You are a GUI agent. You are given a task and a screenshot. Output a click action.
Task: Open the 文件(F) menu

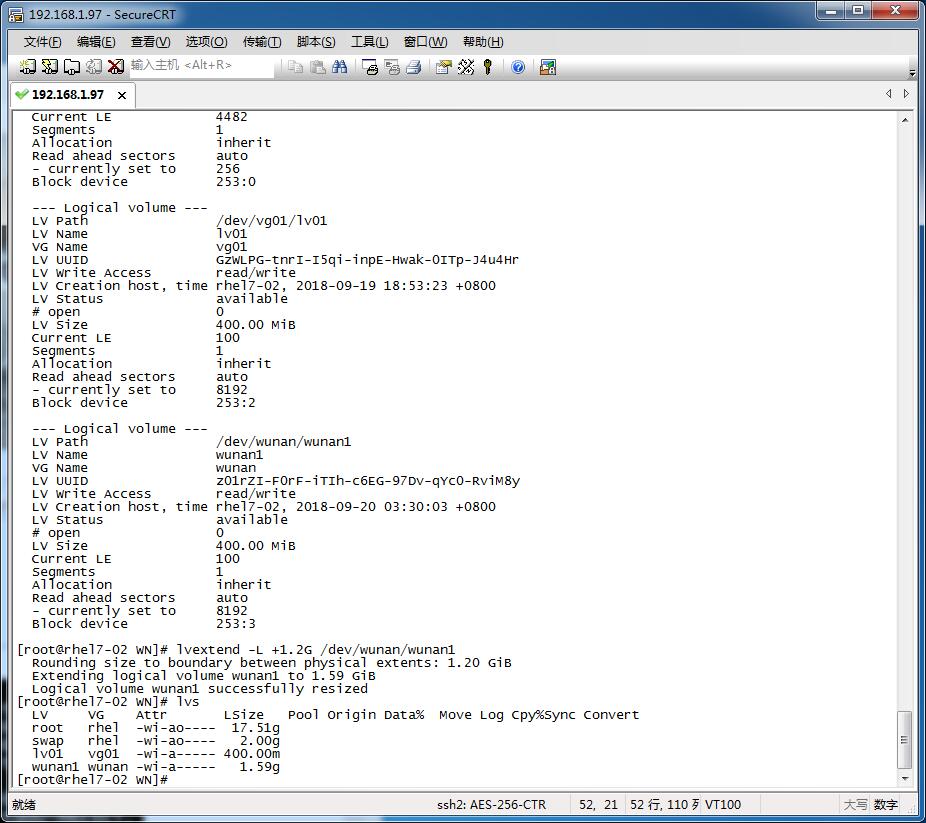[x=43, y=42]
